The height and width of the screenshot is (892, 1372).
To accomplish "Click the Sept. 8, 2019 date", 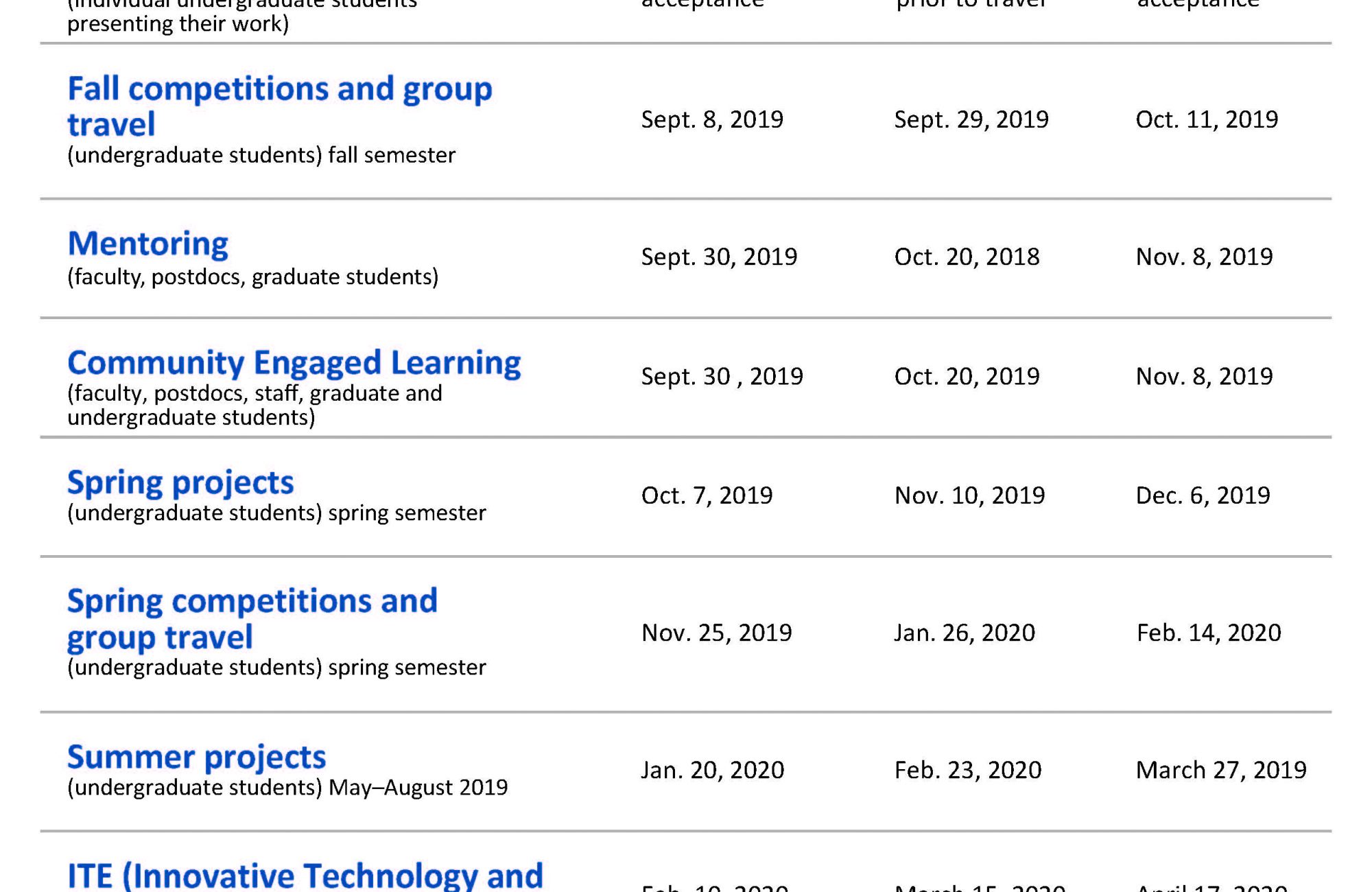I will [712, 120].
